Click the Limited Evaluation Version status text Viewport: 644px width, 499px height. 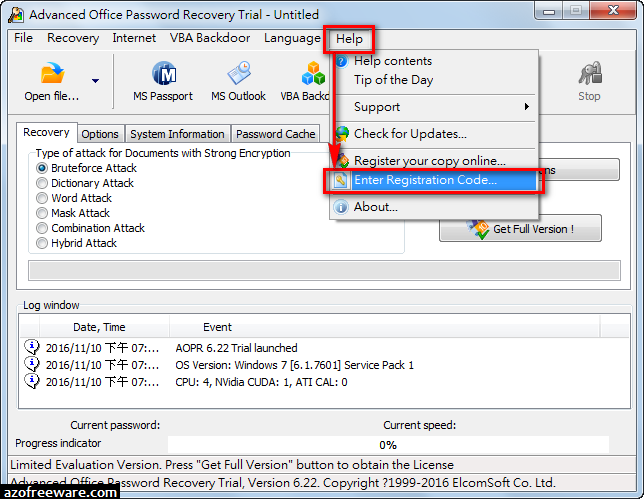point(232,465)
